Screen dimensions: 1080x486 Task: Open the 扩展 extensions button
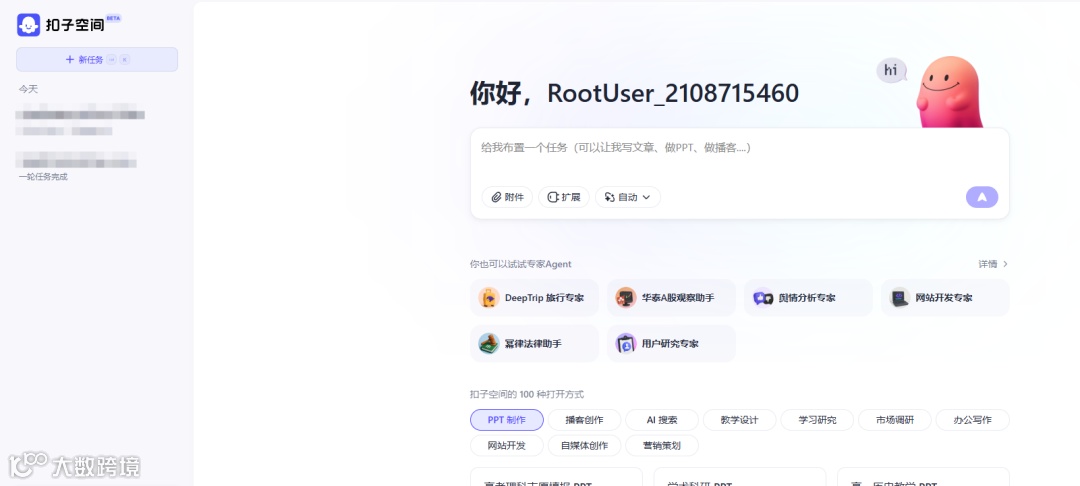click(x=563, y=198)
